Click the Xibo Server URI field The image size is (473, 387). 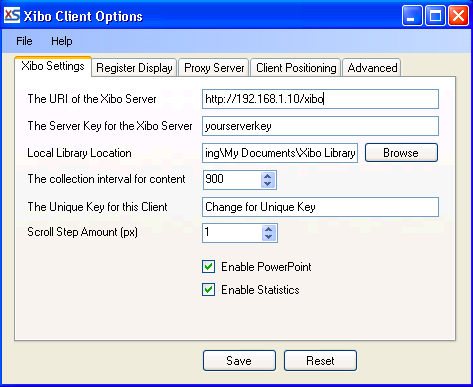tap(320, 99)
